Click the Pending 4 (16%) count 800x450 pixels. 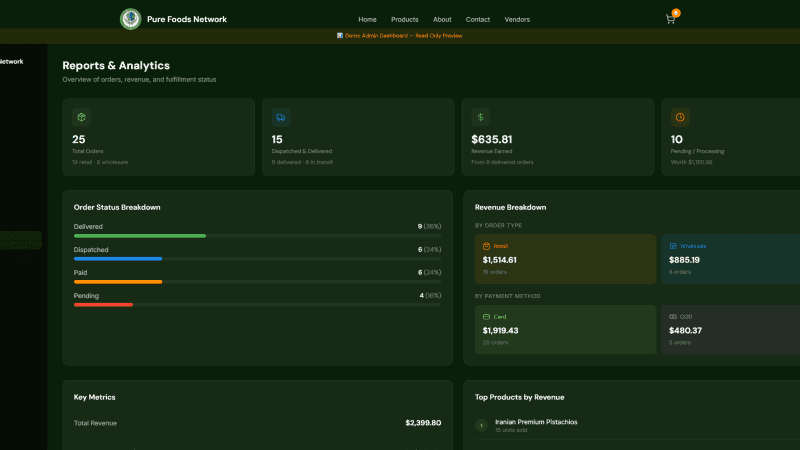[x=430, y=295]
